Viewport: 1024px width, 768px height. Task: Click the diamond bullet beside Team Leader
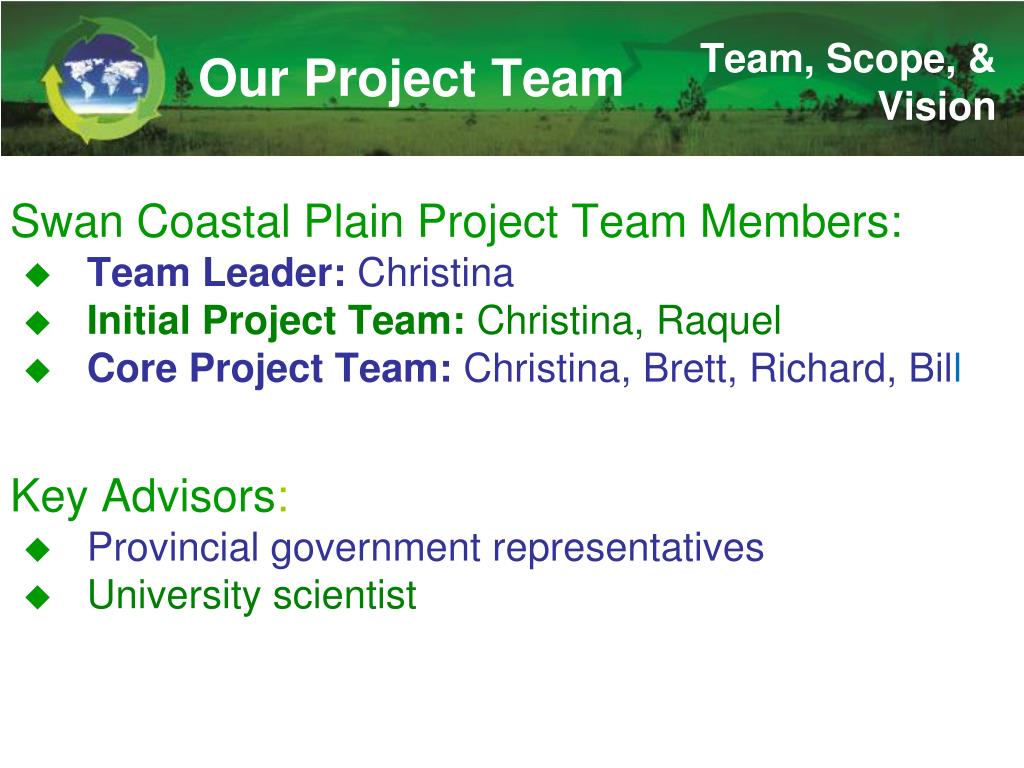coord(38,274)
